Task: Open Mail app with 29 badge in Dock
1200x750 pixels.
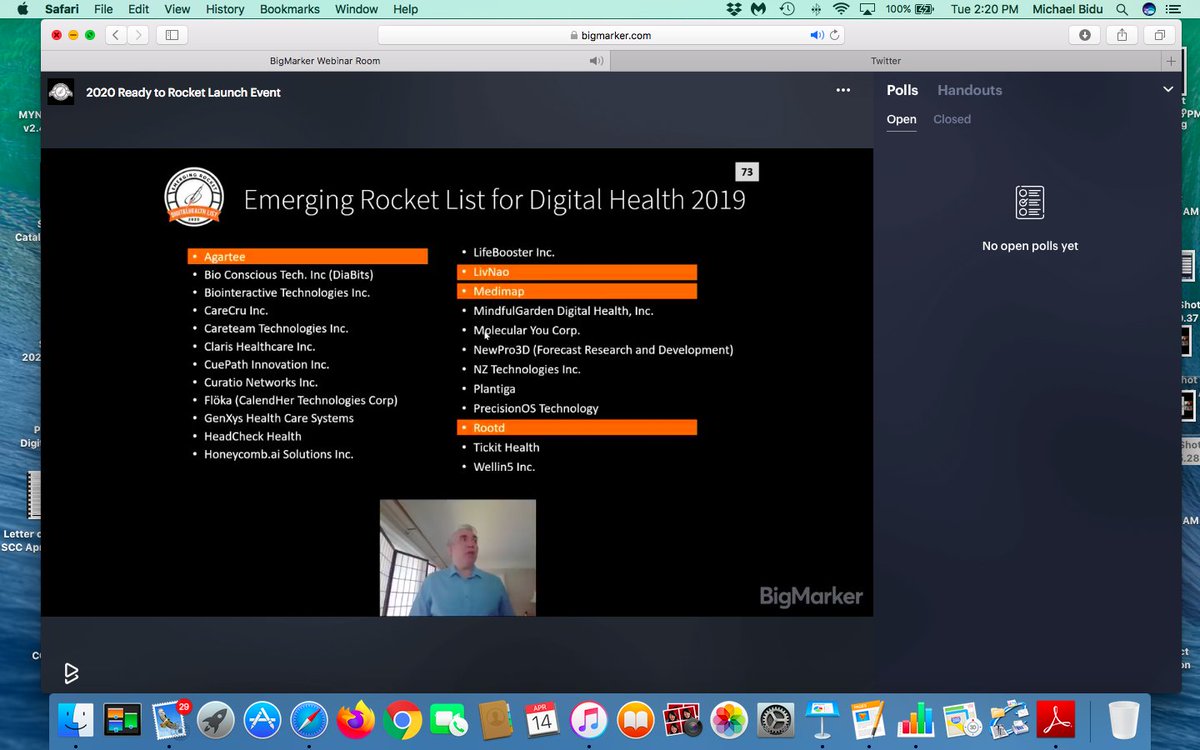Action: [x=170, y=720]
